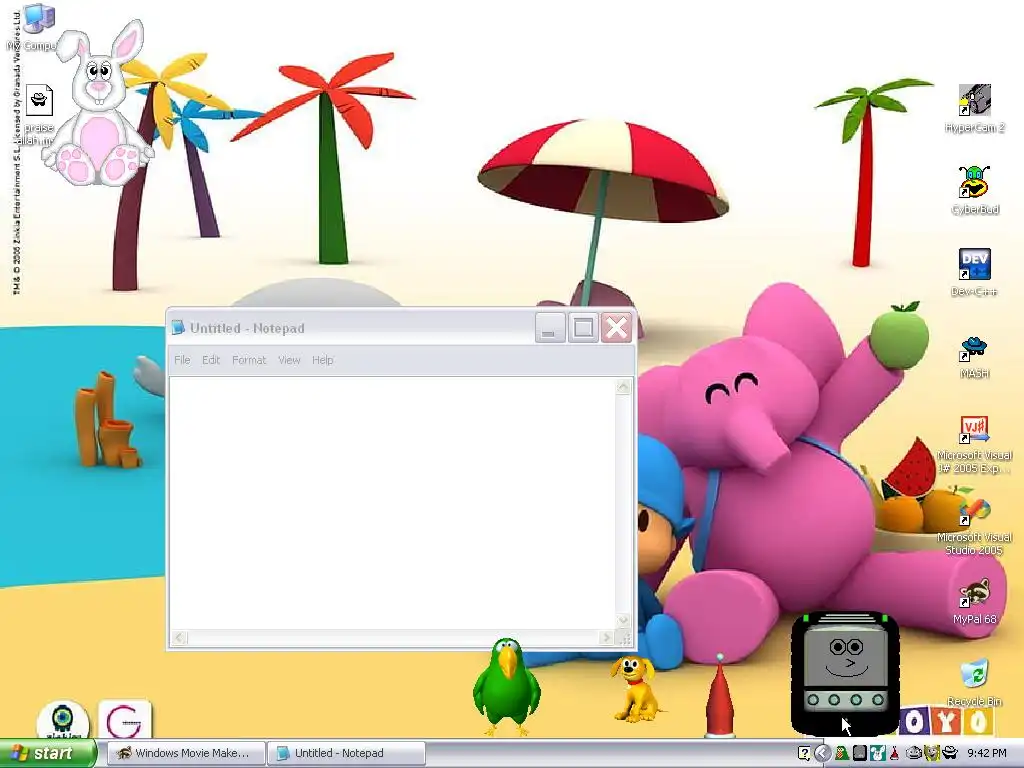Switch to Windows Movie Maker taskbar button
This screenshot has height=768, width=1024.
pyautogui.click(x=185, y=753)
